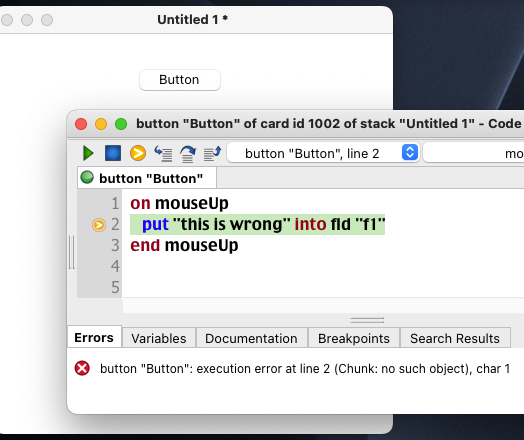Click gutter line number 5
The width and height of the screenshot is (524, 440).
115,287
